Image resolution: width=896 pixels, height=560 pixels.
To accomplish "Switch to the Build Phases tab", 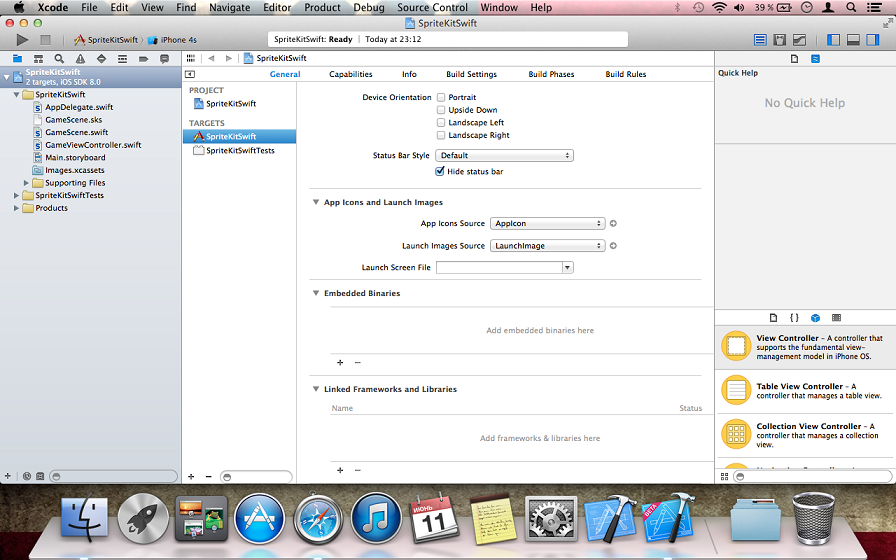I will [551, 74].
